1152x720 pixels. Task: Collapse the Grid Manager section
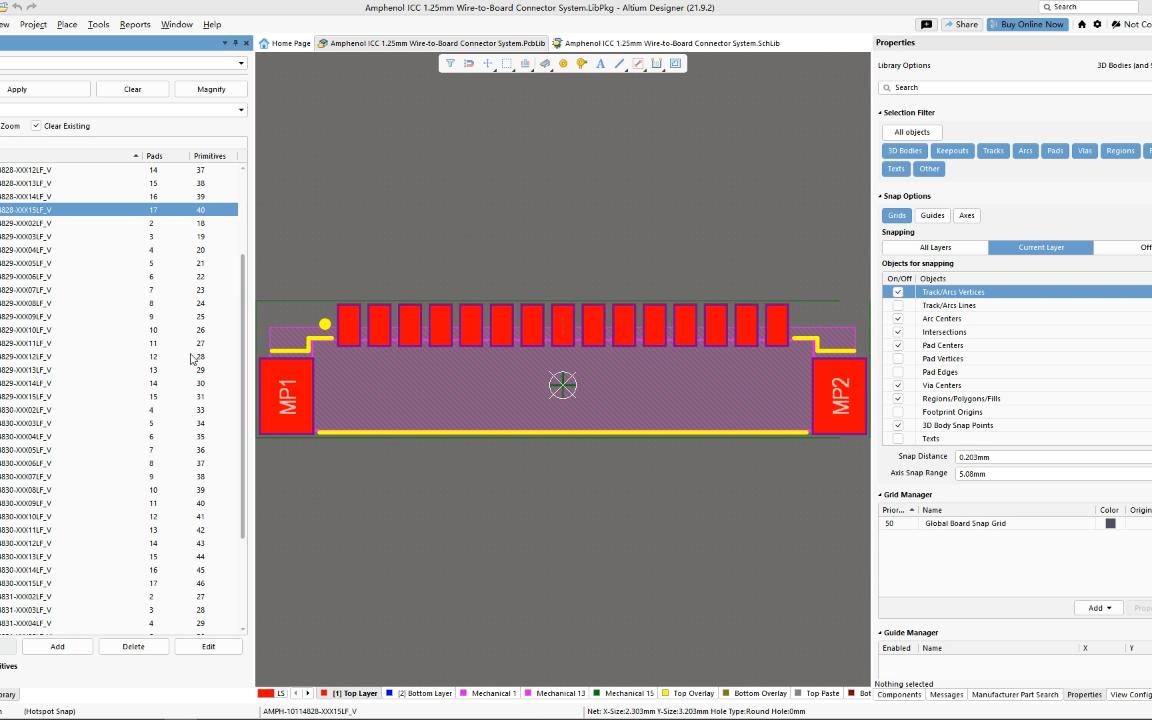[880, 495]
